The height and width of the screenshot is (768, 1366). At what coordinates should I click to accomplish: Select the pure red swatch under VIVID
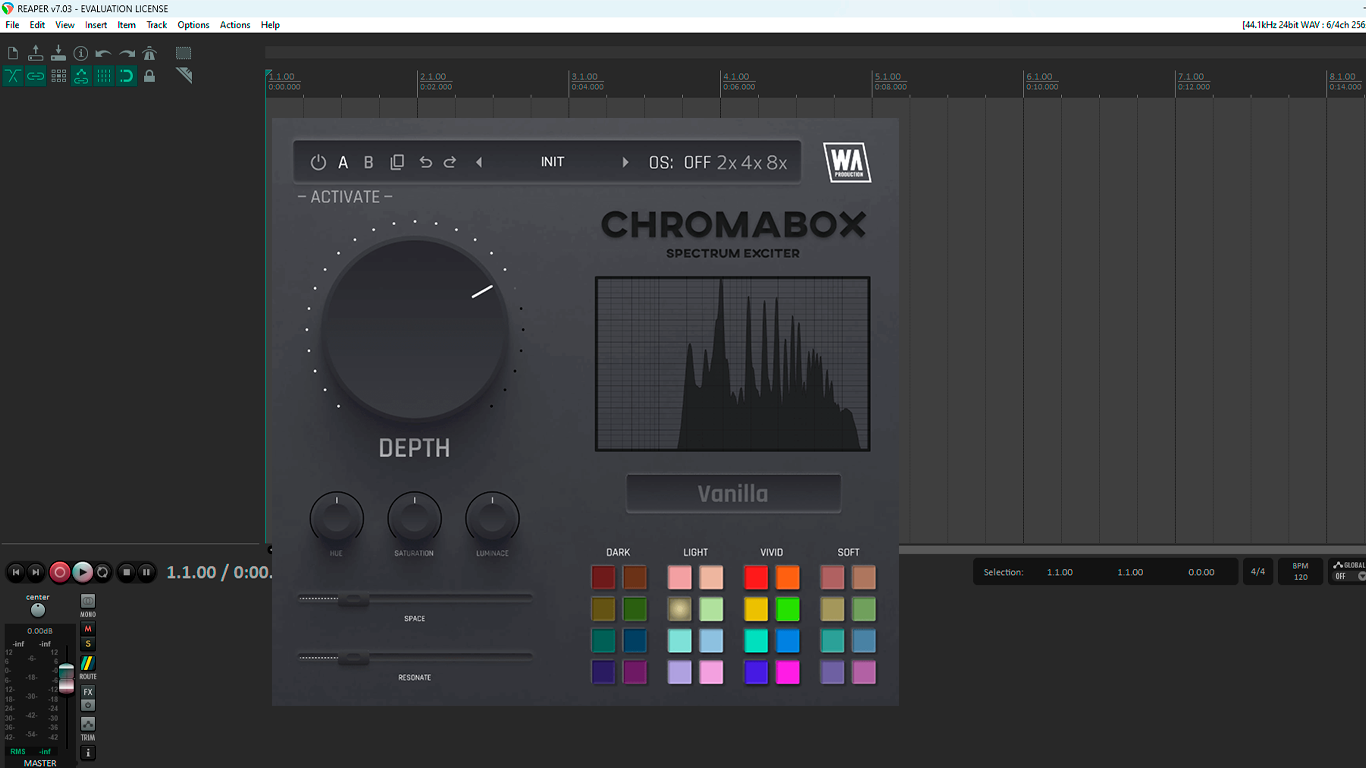[756, 577]
